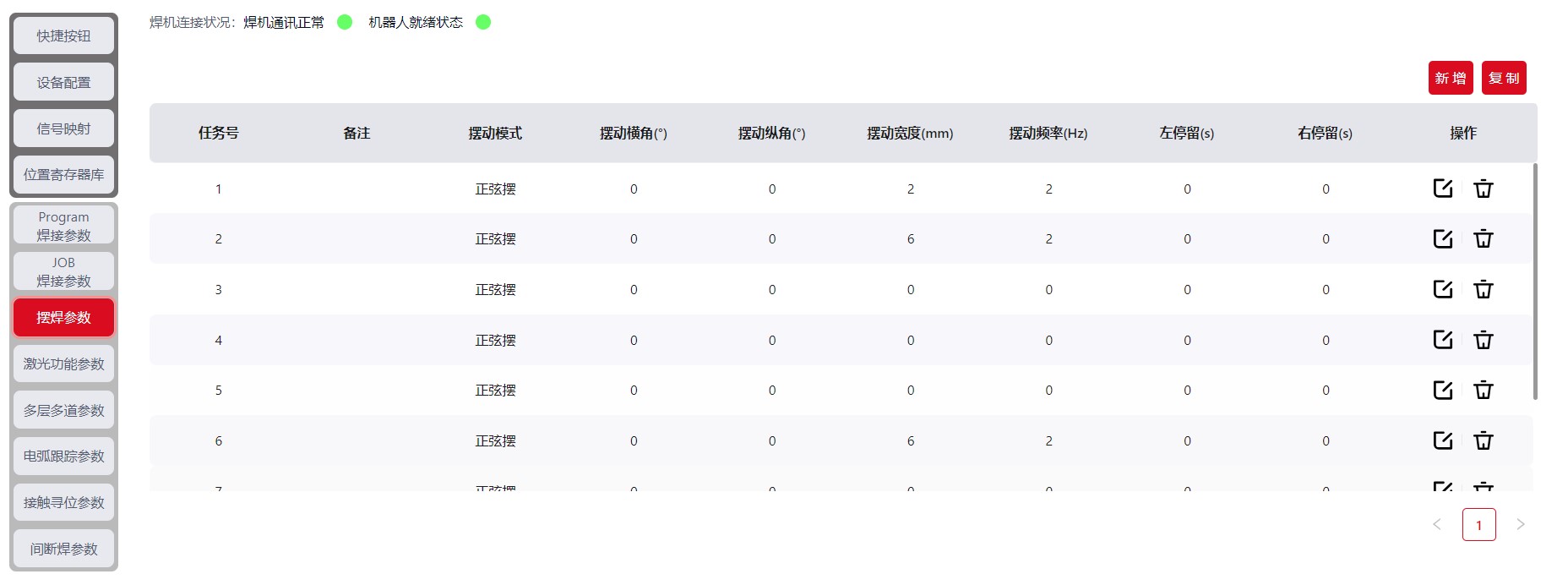
Task: Switch to JOB 焊接参数 section
Action: tap(63, 271)
